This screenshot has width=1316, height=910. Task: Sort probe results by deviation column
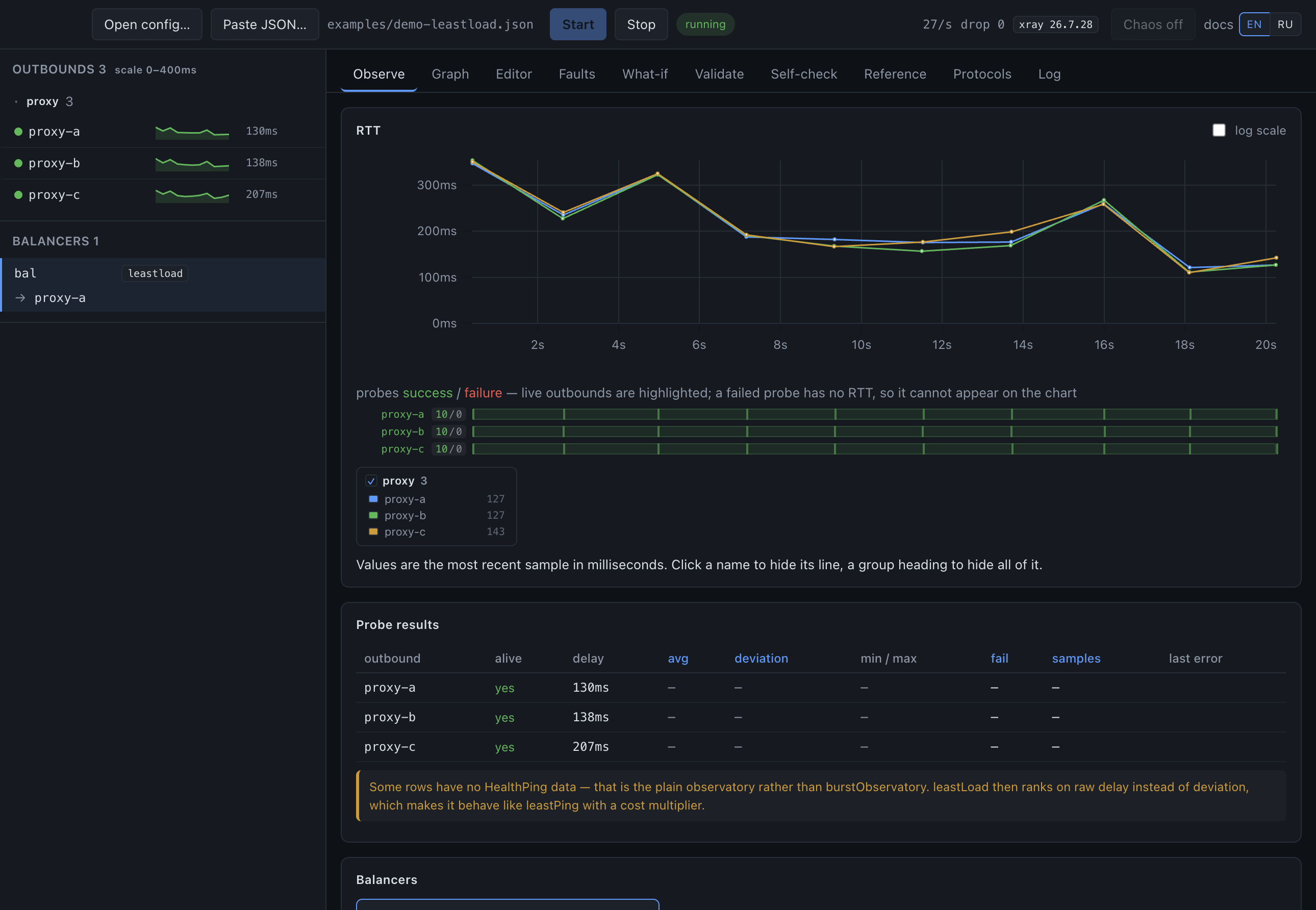click(761, 658)
